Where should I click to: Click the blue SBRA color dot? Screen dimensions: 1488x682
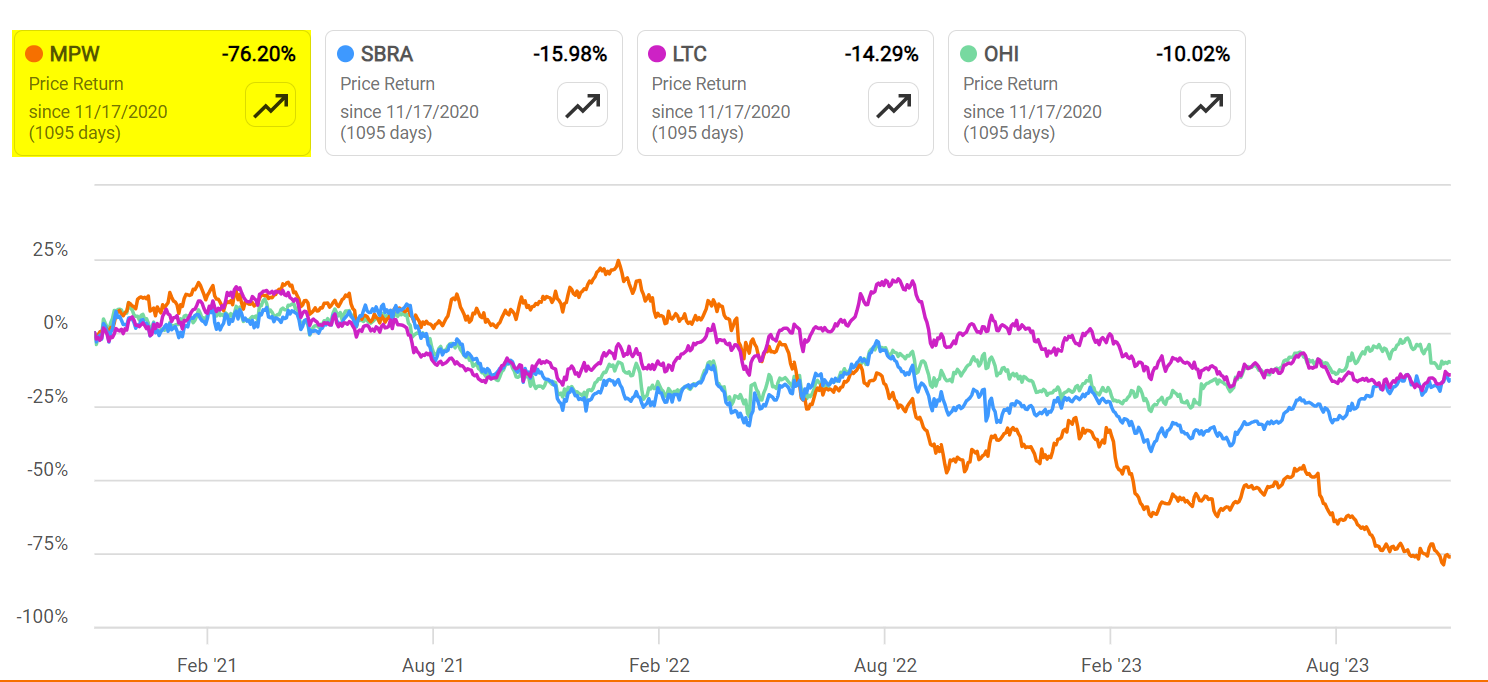pos(345,54)
